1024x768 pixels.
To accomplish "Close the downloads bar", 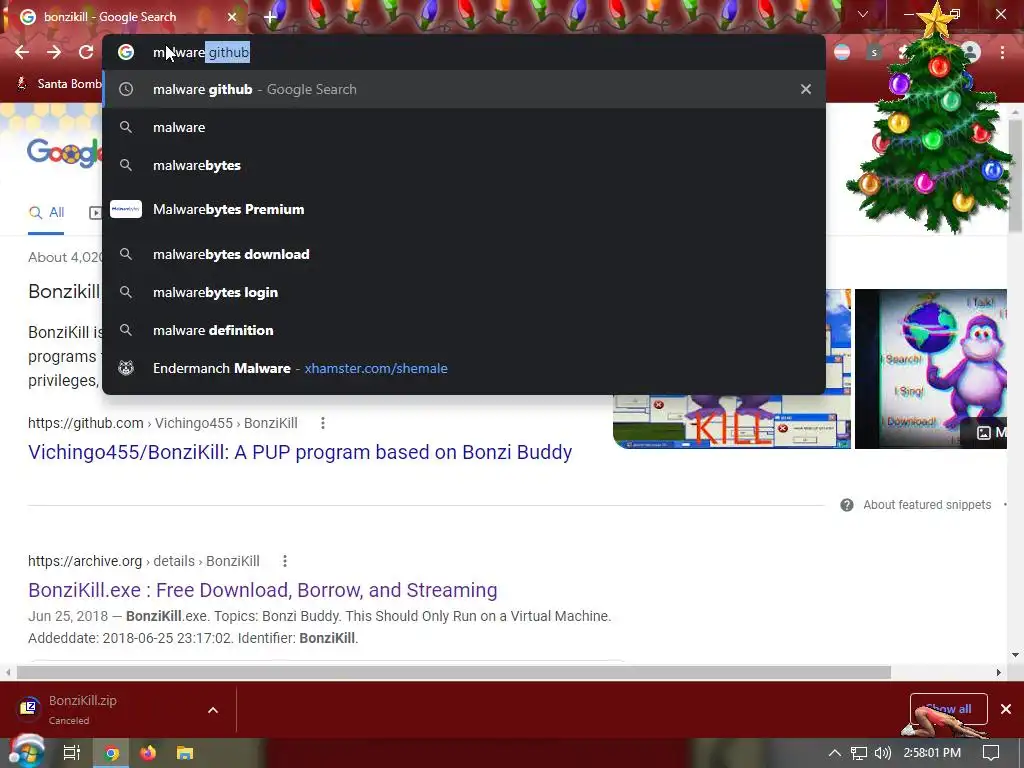I will 1006,709.
